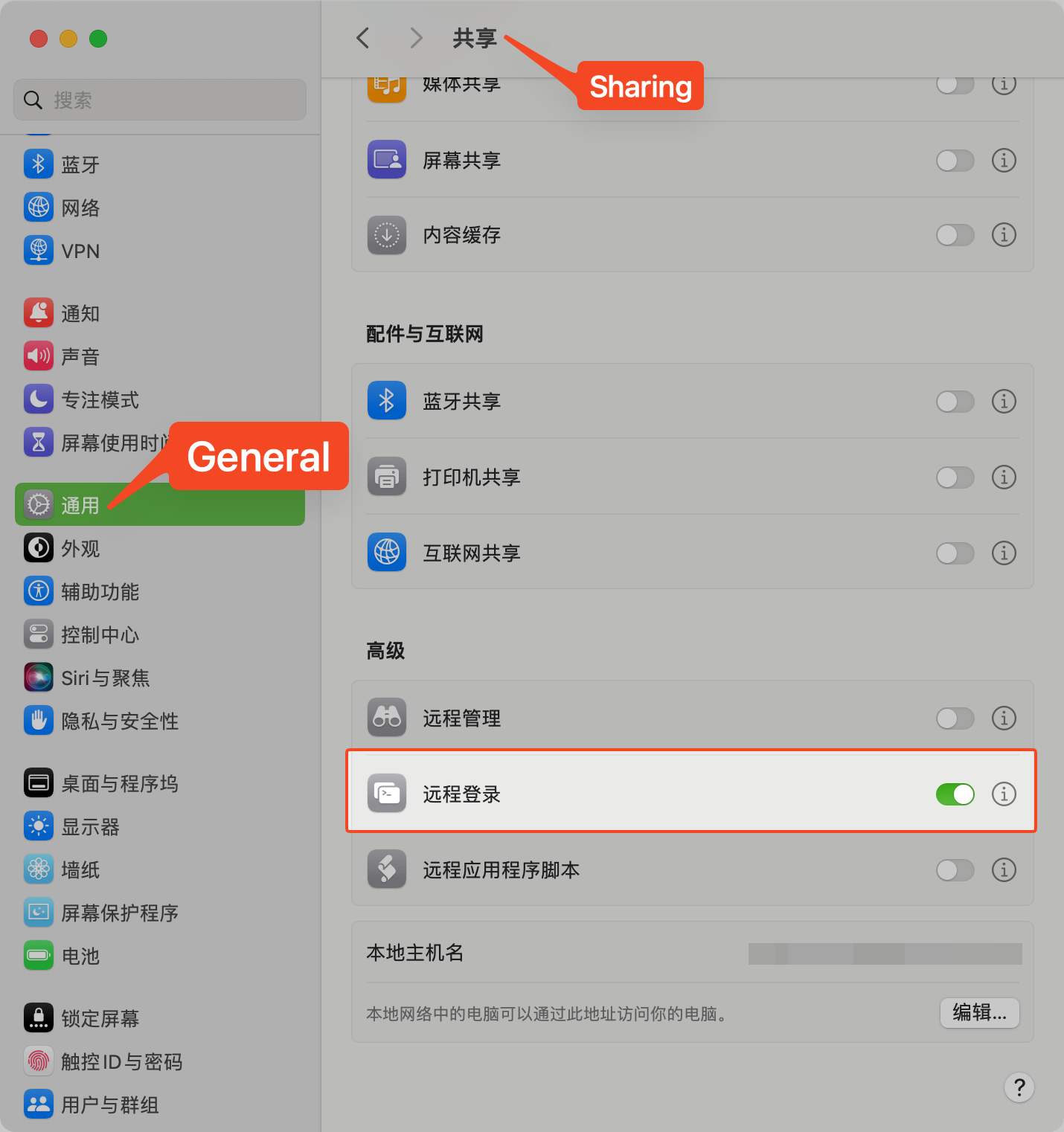The width and height of the screenshot is (1064, 1132).
Task: Open help with the question mark button
Action: (1019, 1087)
